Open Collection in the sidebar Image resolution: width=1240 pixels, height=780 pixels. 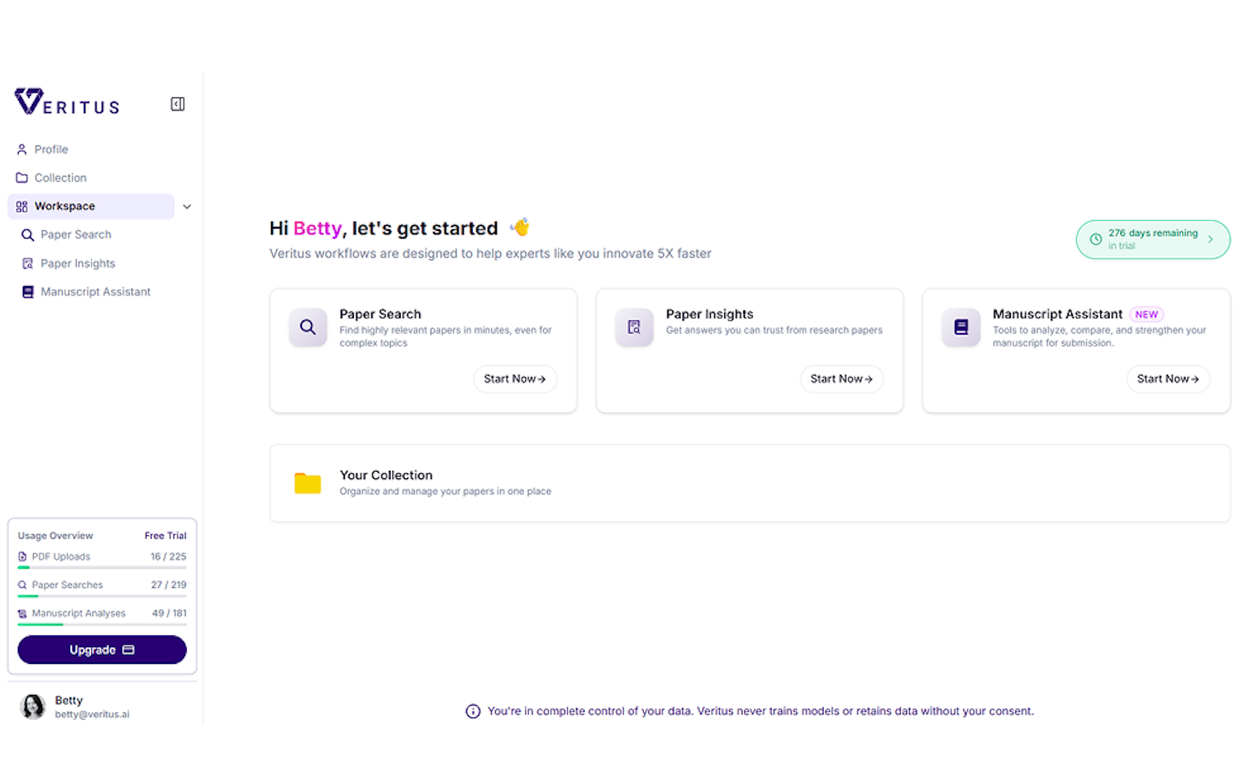click(x=60, y=178)
